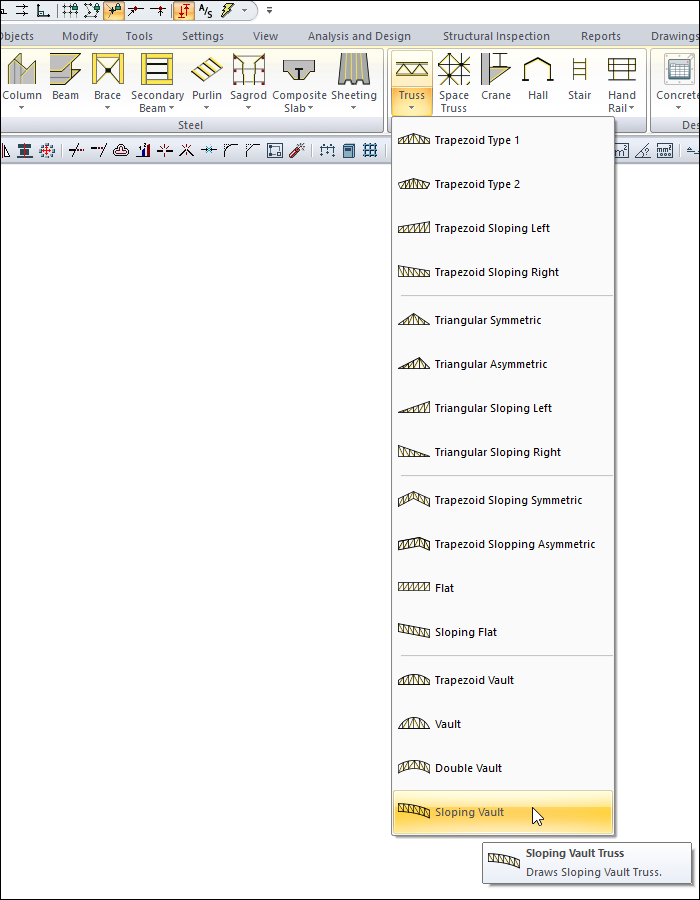This screenshot has height=900, width=700.
Task: Toggle the highlighted red vertical arrows icon
Action: point(183,10)
